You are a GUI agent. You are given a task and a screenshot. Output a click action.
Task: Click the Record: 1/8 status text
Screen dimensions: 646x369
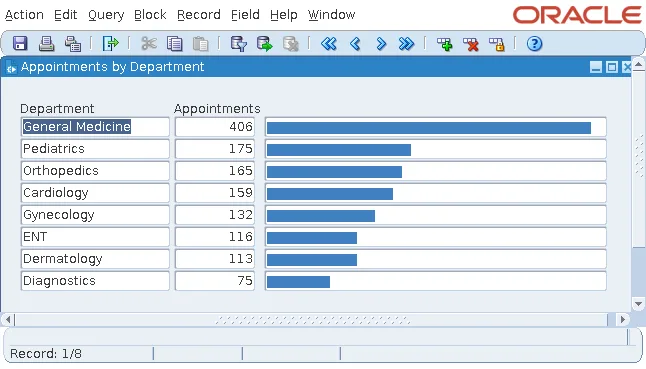46,354
